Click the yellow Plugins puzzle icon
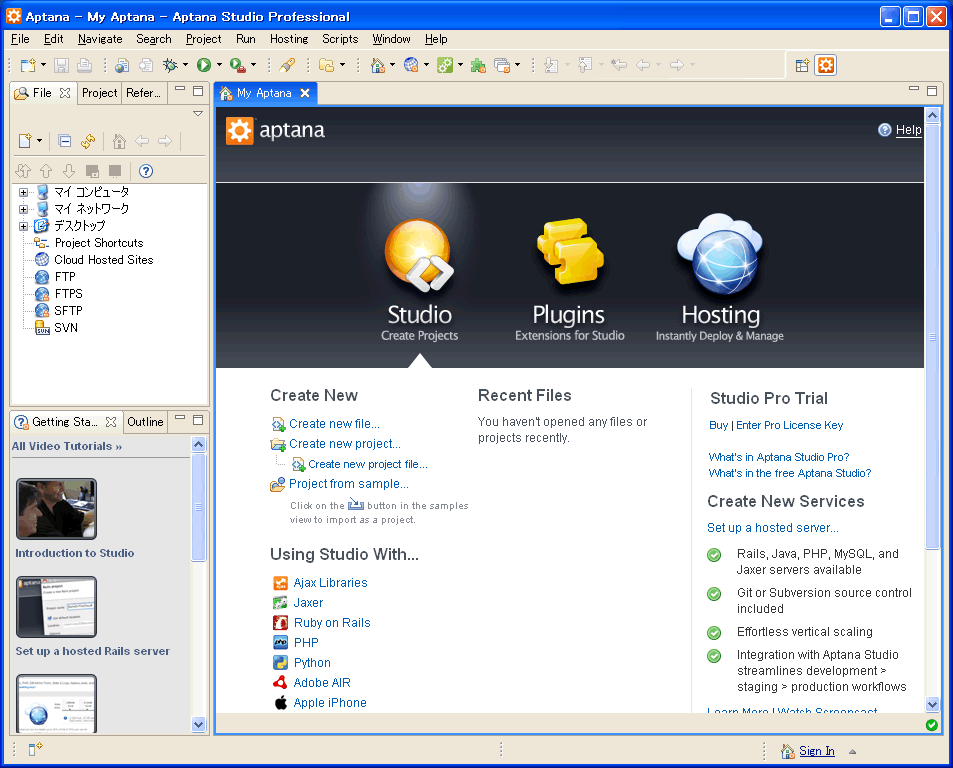The height and width of the screenshot is (768, 953). 569,251
